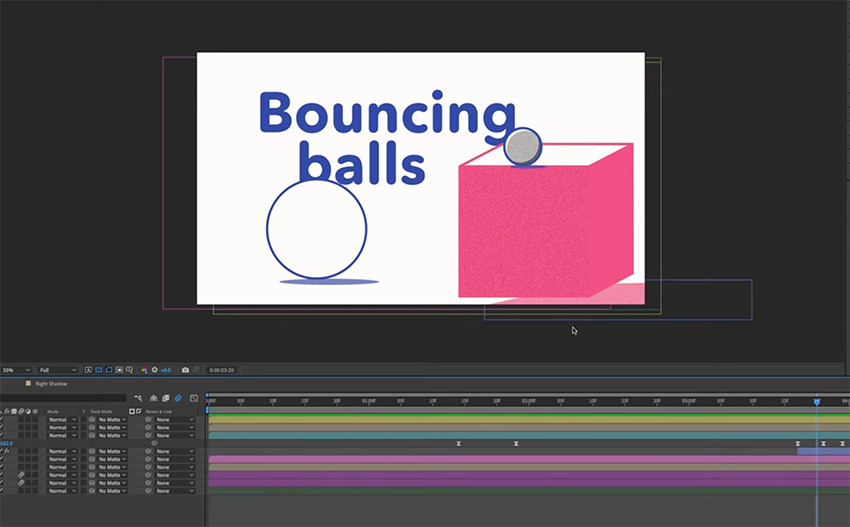
Task: Click the dimmed Show Snapshot icon
Action: click(x=196, y=370)
